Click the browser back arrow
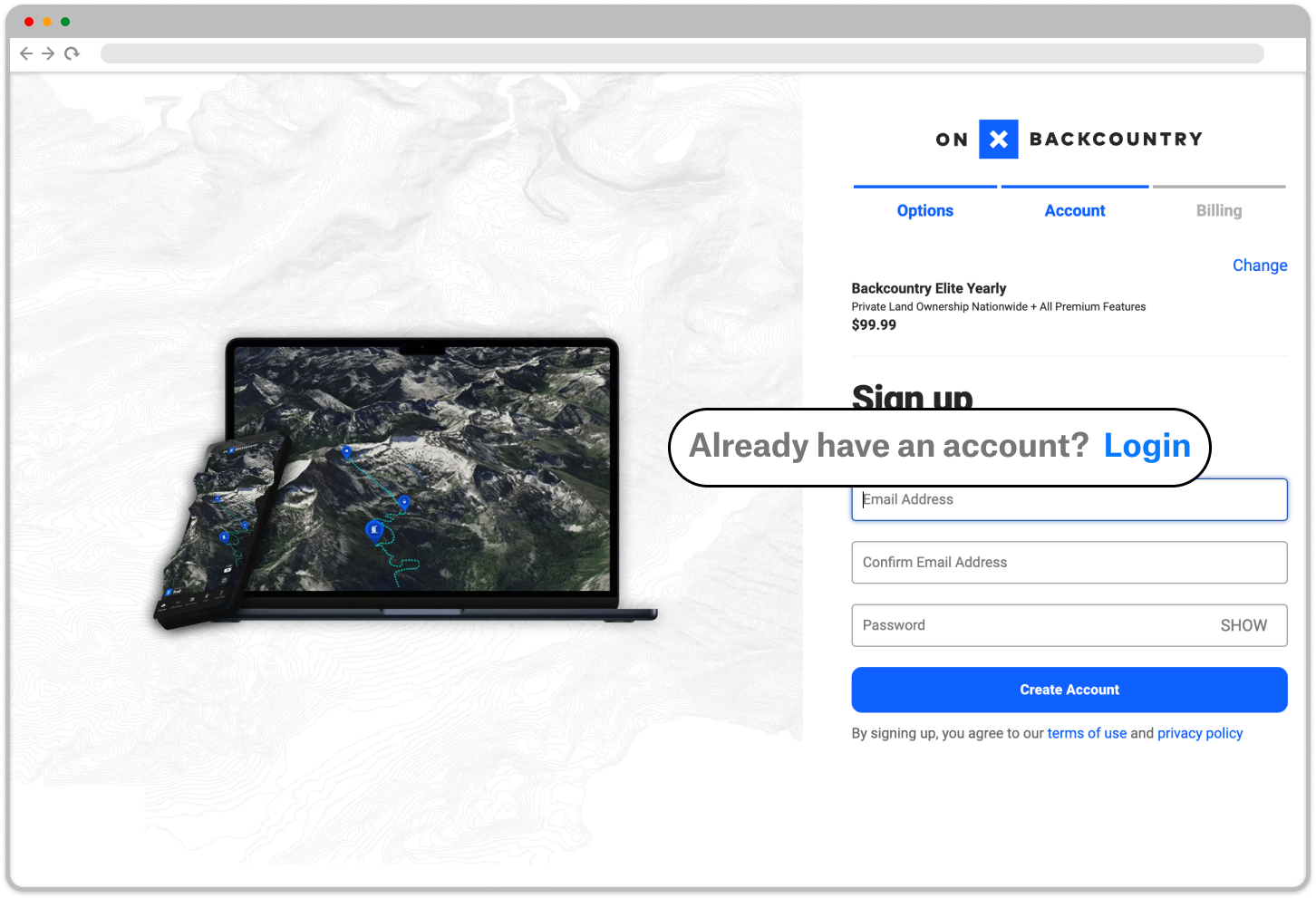This screenshot has width=1316, height=898. click(26, 53)
